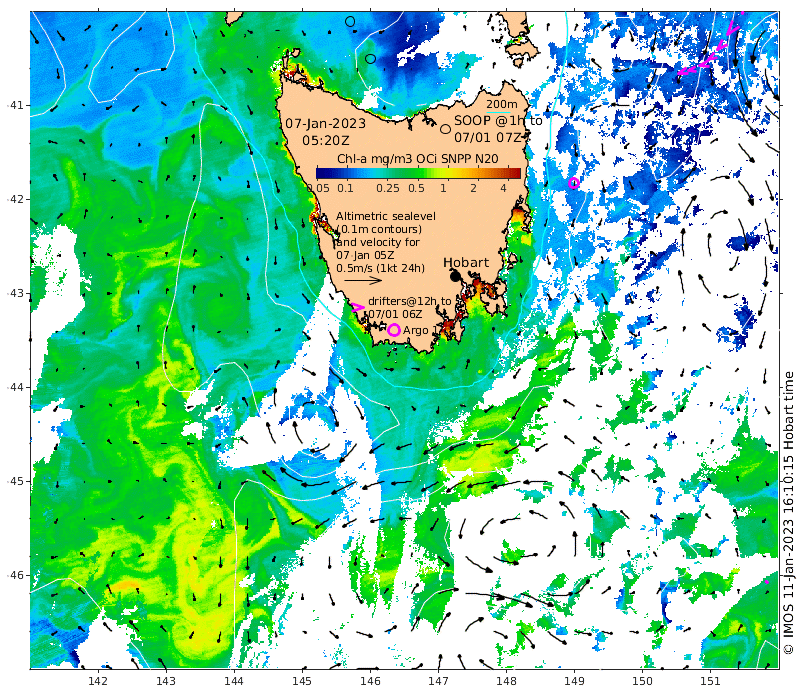
Task: Click the '4' colour bar tick label
Action: pyautogui.click(x=504, y=188)
